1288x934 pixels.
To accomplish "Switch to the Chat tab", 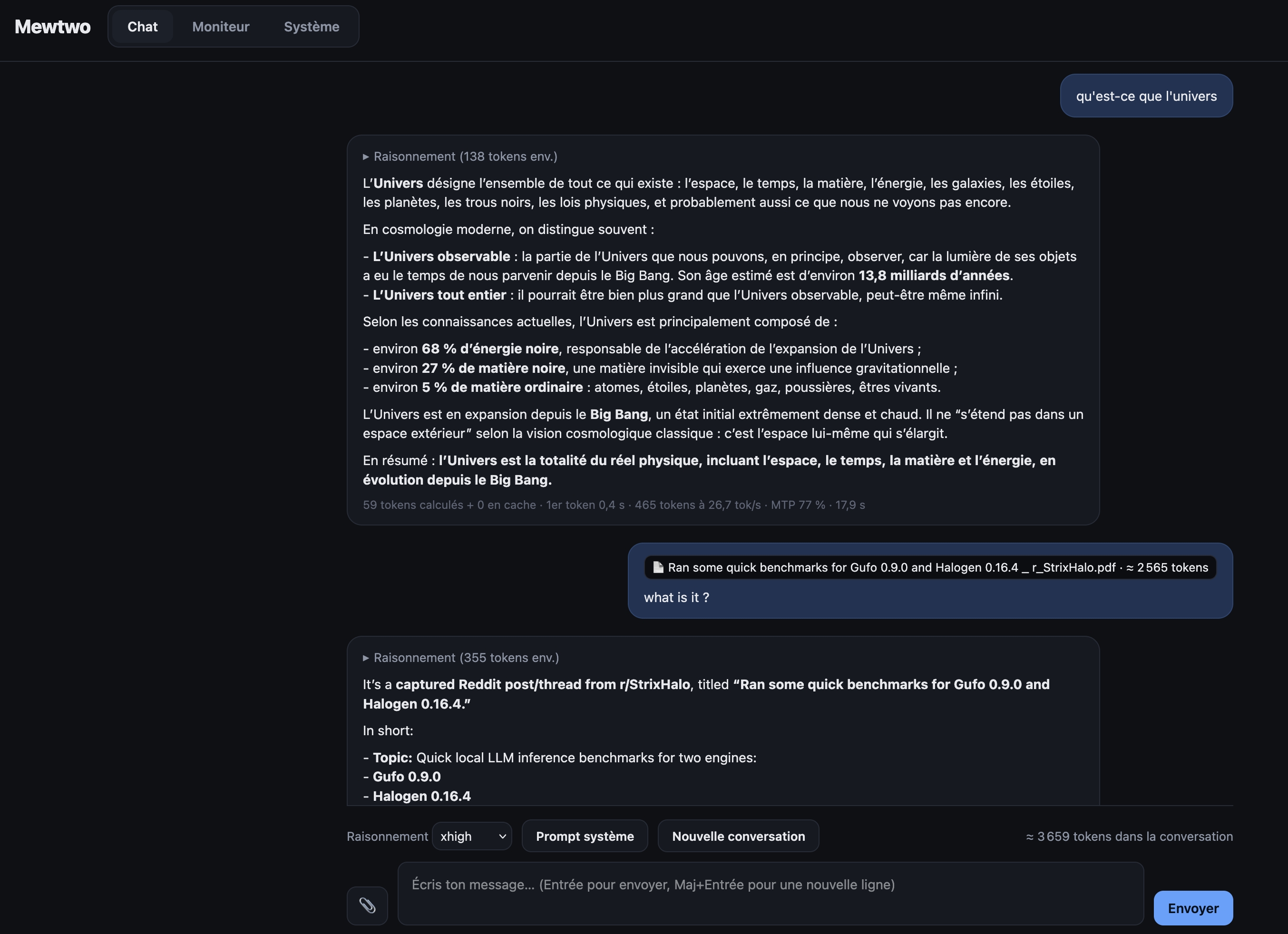I will click(143, 27).
